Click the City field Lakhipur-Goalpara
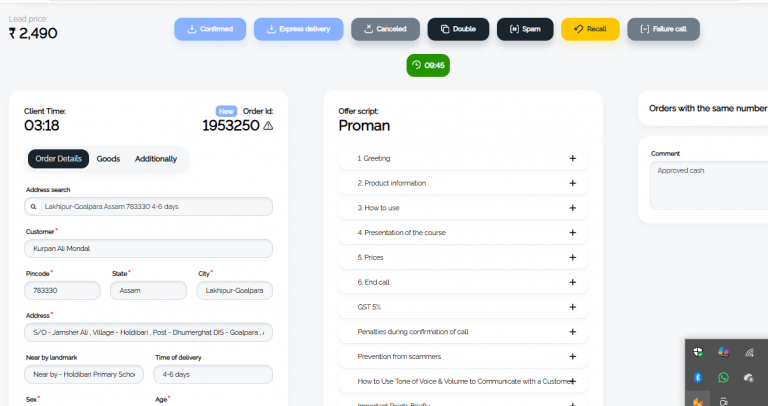Viewport: 768px width, 406px height. click(x=235, y=290)
